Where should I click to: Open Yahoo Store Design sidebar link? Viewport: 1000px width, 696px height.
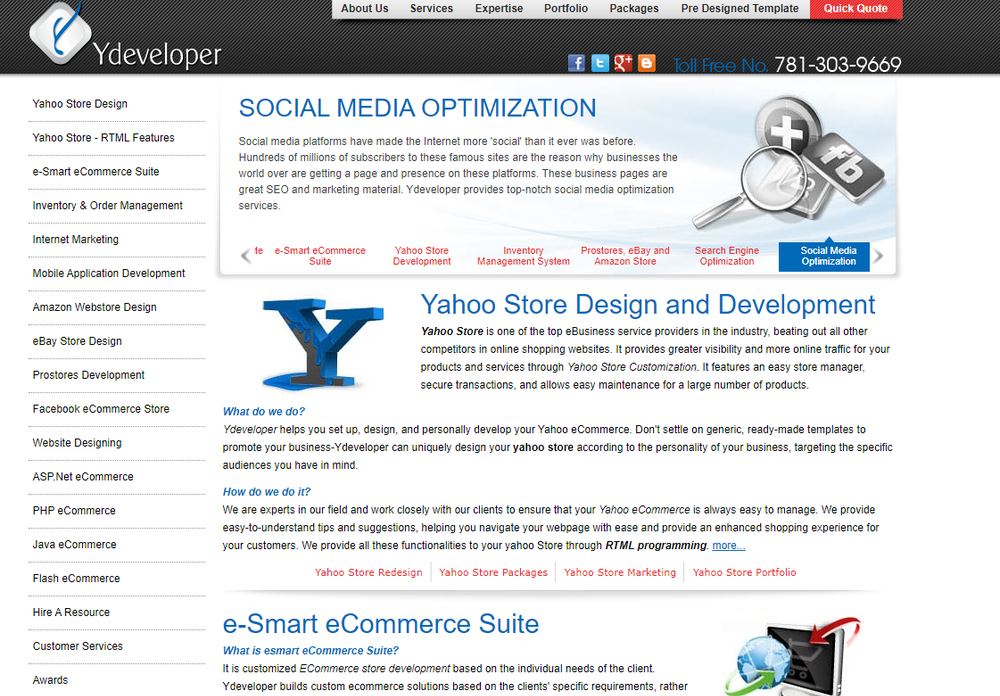coord(80,103)
